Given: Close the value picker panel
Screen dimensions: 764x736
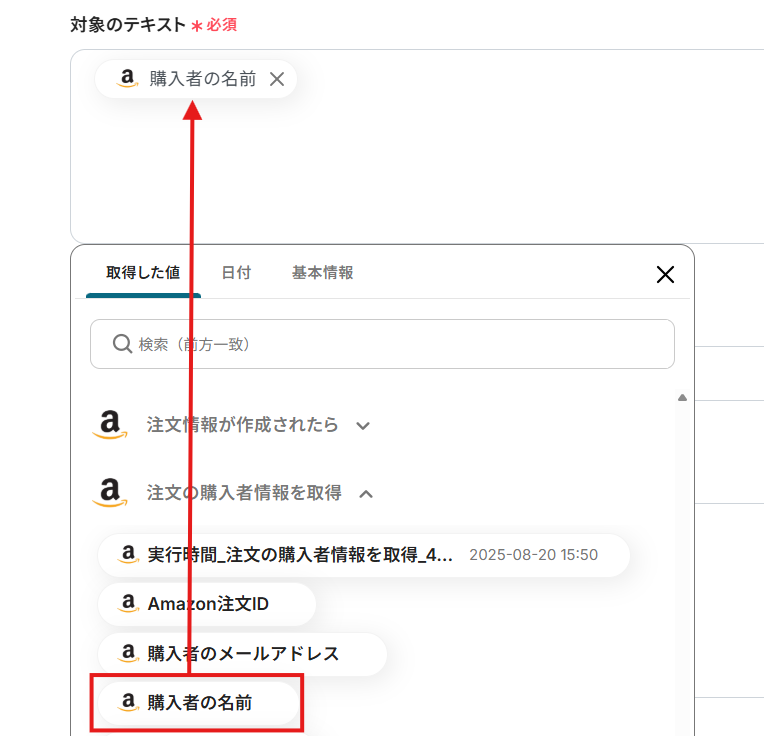Looking at the screenshot, I should (665, 275).
